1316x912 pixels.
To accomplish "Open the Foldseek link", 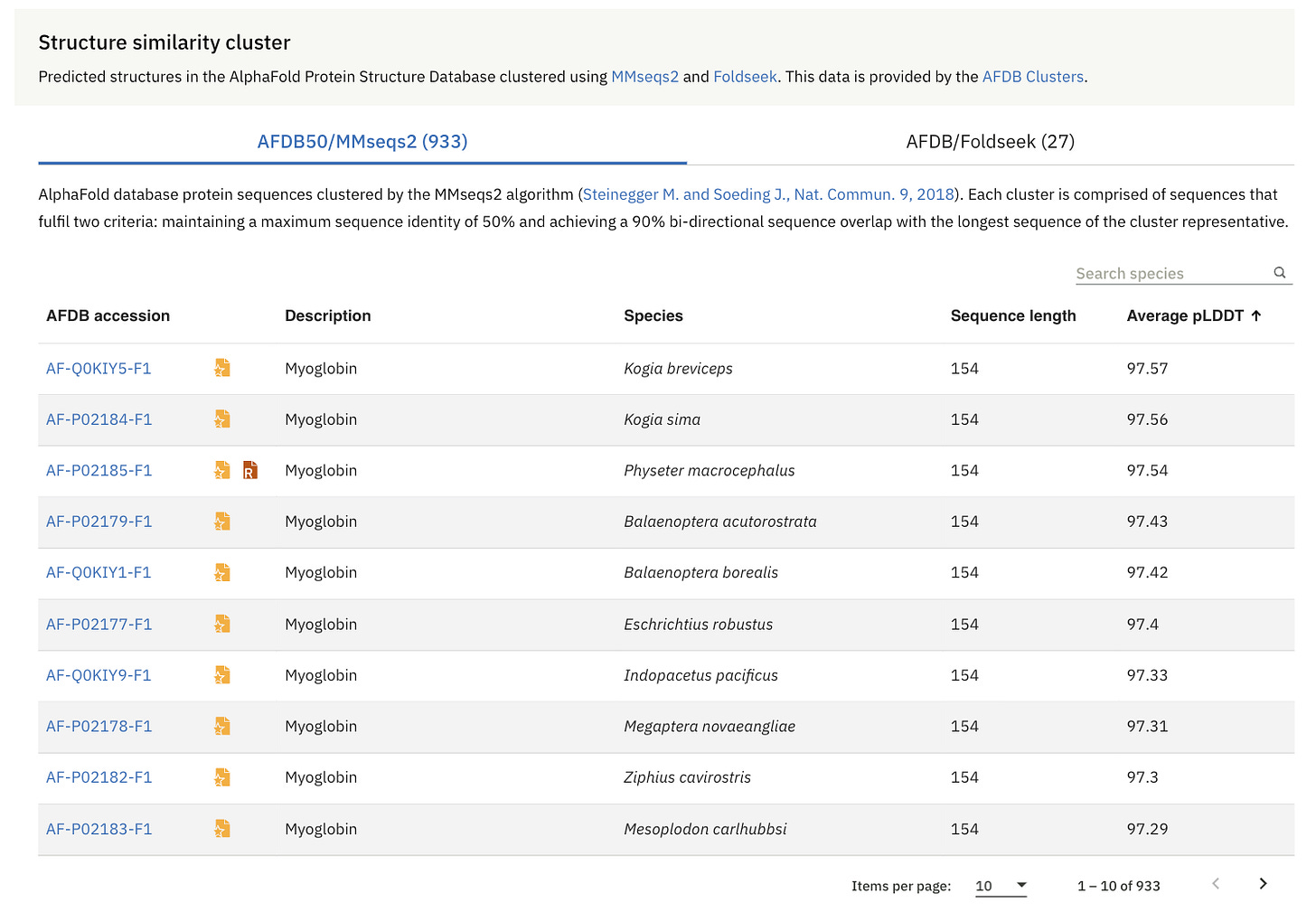I will pyautogui.click(x=745, y=77).
